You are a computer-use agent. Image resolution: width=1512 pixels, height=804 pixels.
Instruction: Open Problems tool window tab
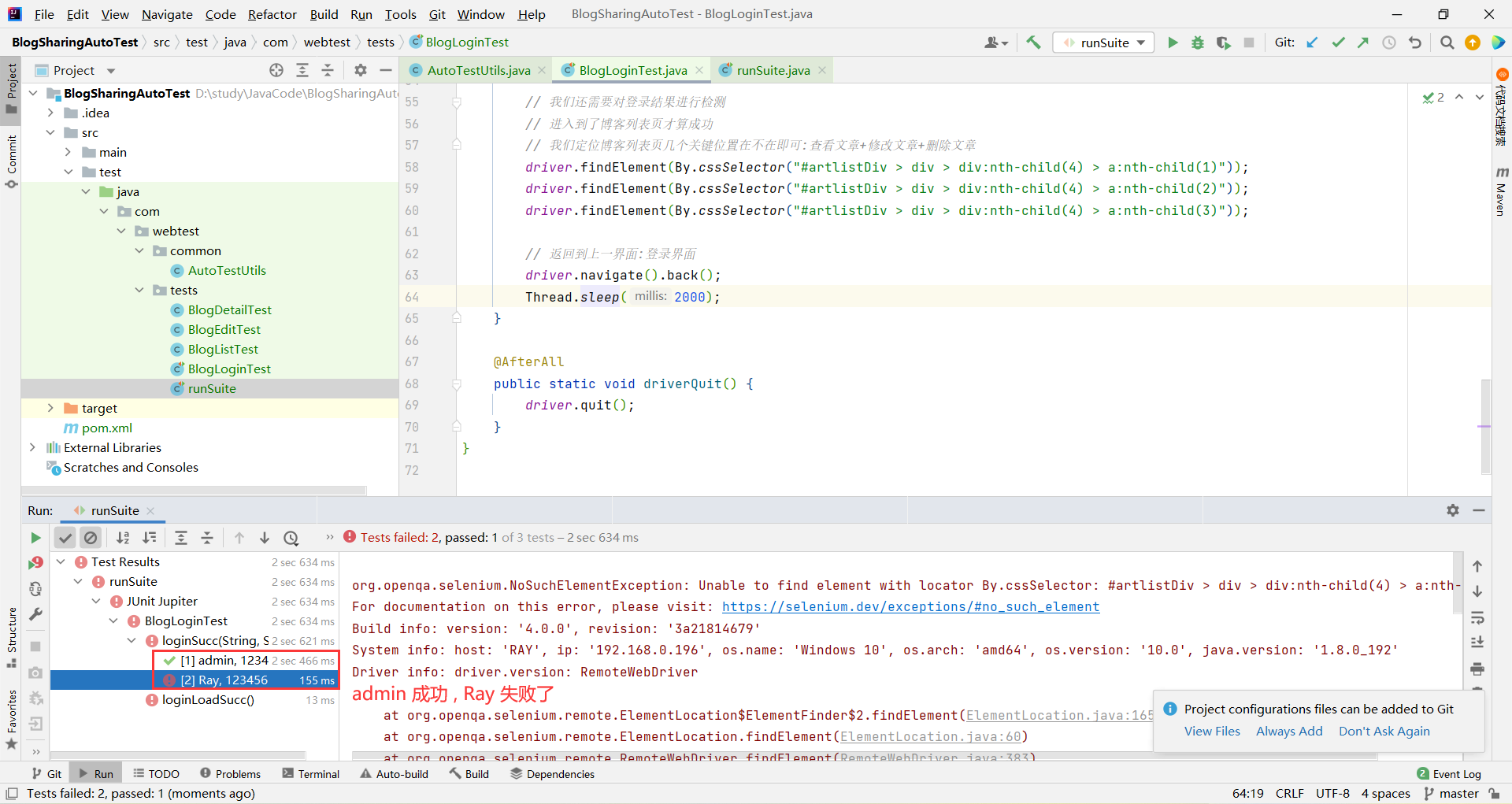click(x=231, y=774)
